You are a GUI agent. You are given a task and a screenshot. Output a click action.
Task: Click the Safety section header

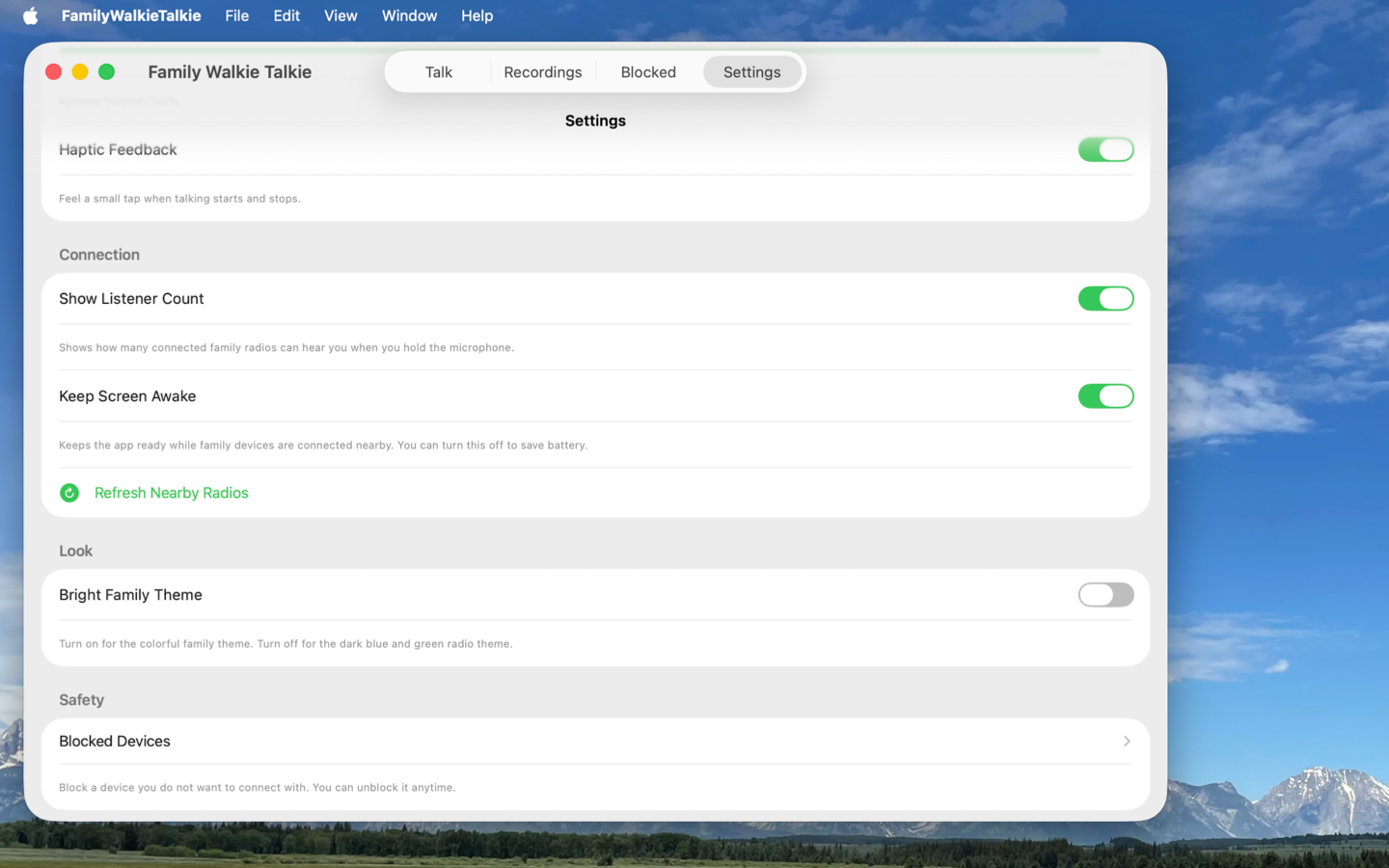click(x=82, y=700)
